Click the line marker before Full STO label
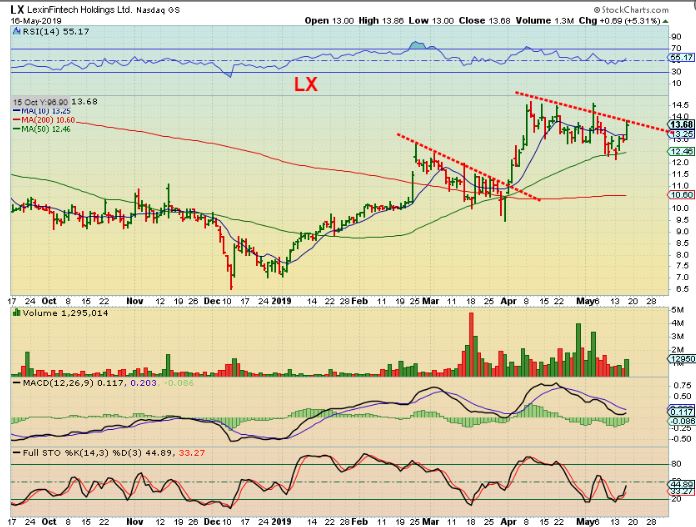 click(x=17, y=453)
